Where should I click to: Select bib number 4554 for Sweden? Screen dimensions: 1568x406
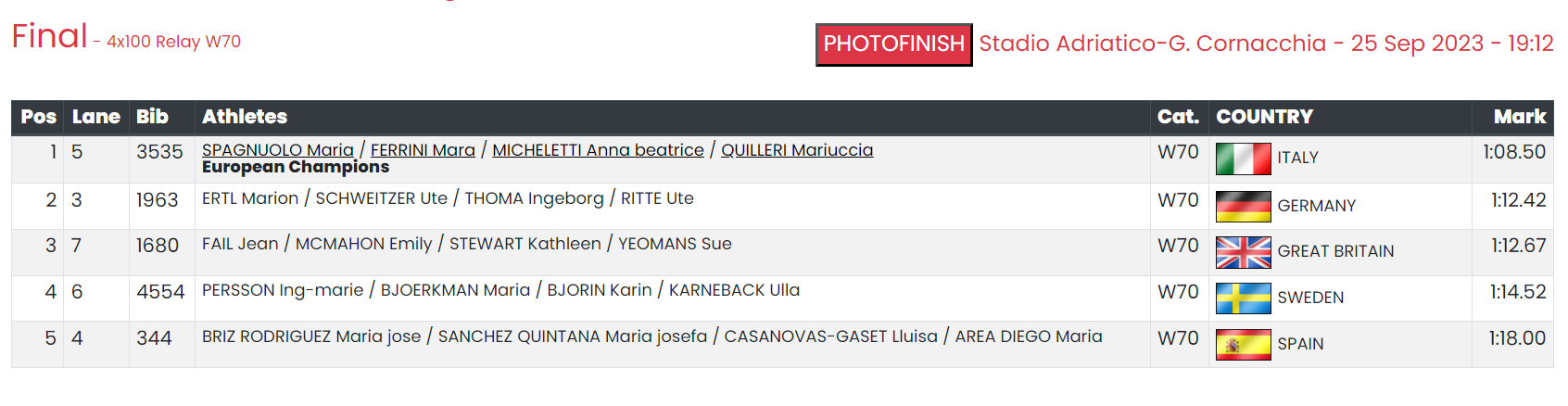(x=160, y=292)
